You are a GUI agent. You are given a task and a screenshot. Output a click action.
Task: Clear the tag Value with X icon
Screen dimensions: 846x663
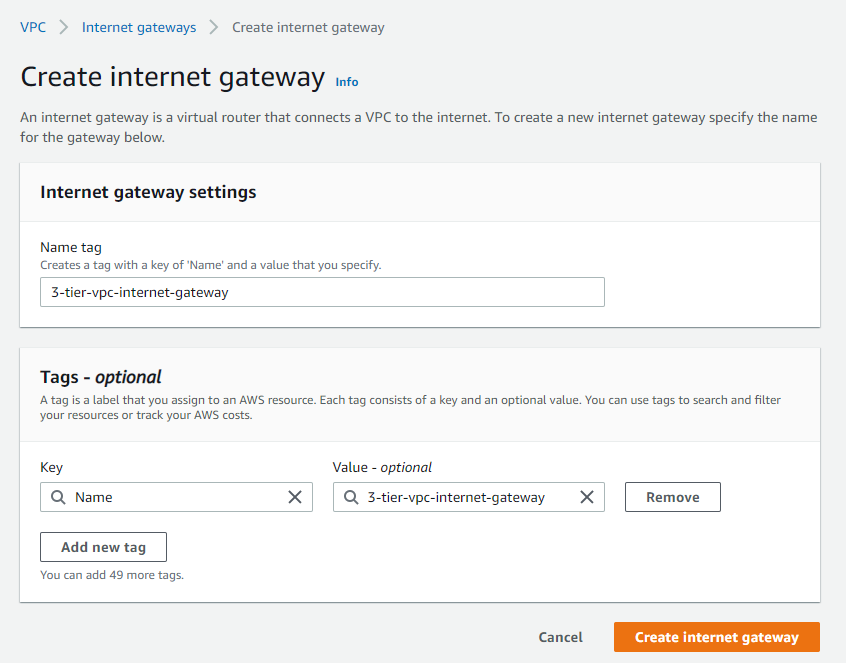pos(586,497)
